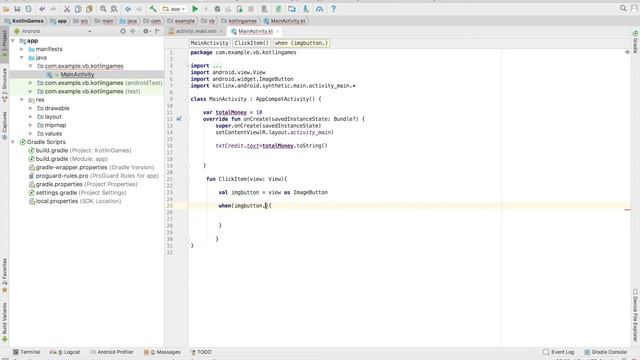640x360 pixels.
Task: Open Find with the magnifier icon
Action: [103, 9]
